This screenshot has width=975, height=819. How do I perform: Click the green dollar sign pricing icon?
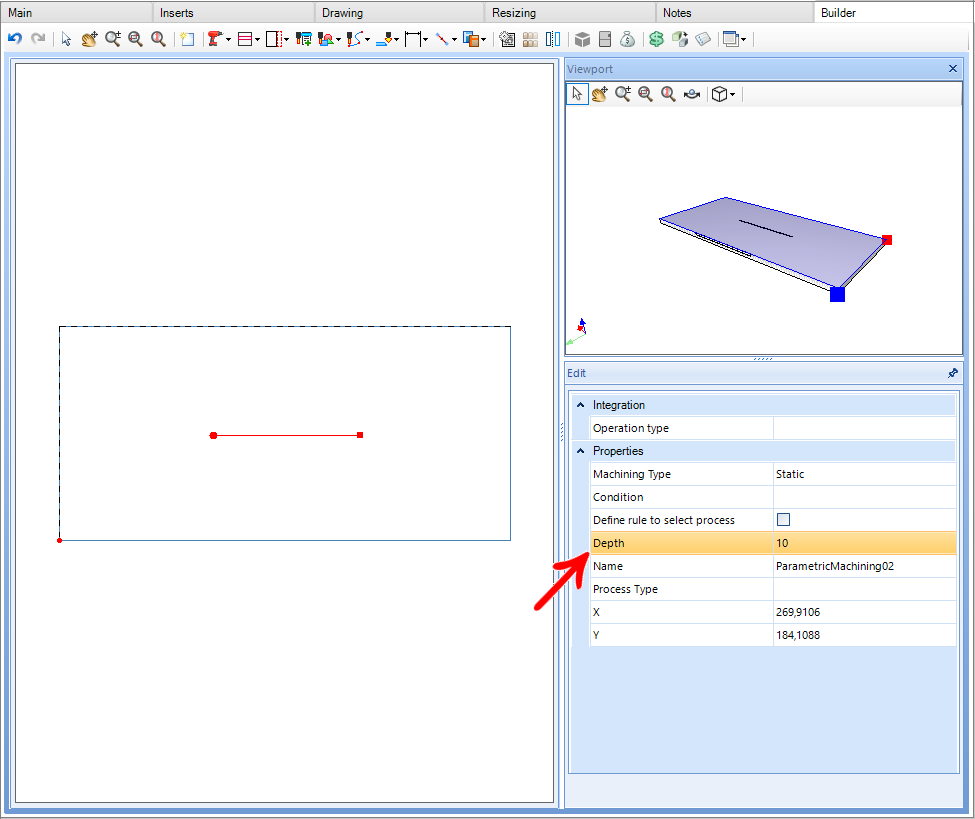656,39
